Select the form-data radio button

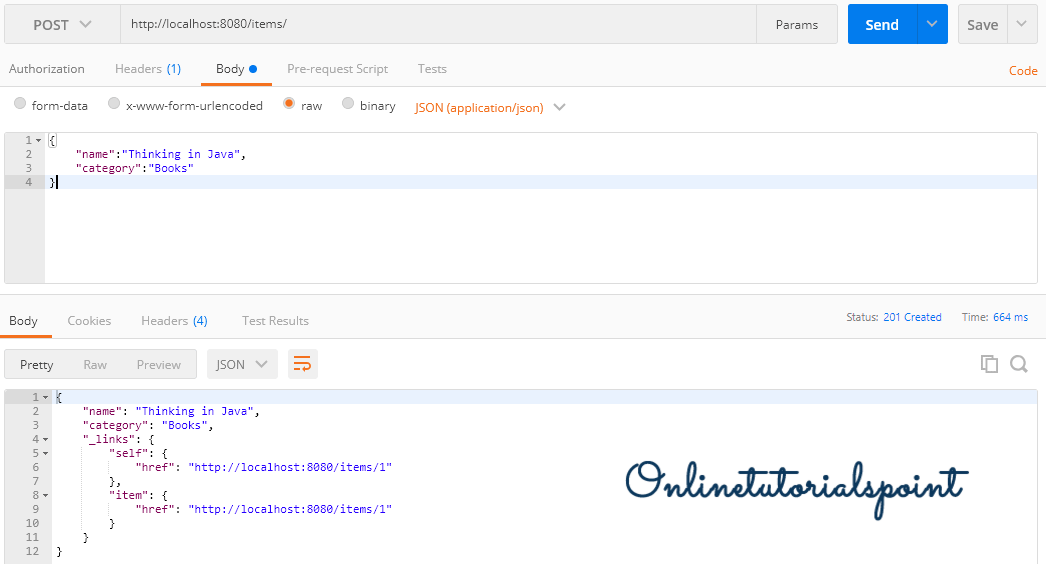click(20, 104)
